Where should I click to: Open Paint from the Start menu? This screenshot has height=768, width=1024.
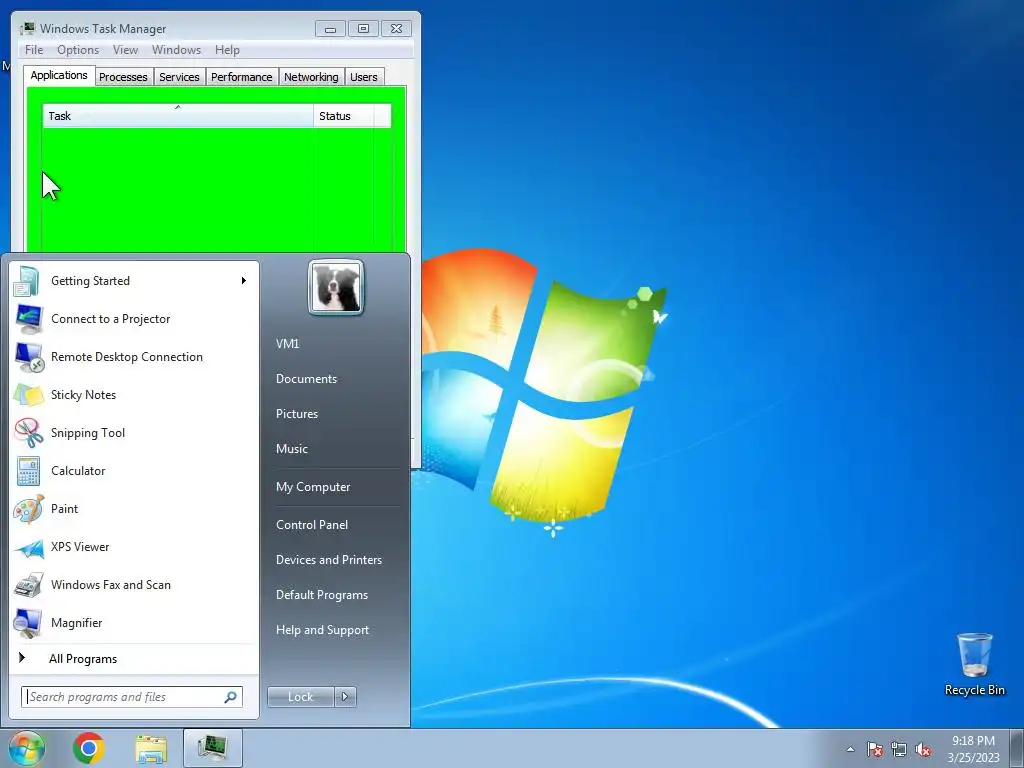click(133, 509)
